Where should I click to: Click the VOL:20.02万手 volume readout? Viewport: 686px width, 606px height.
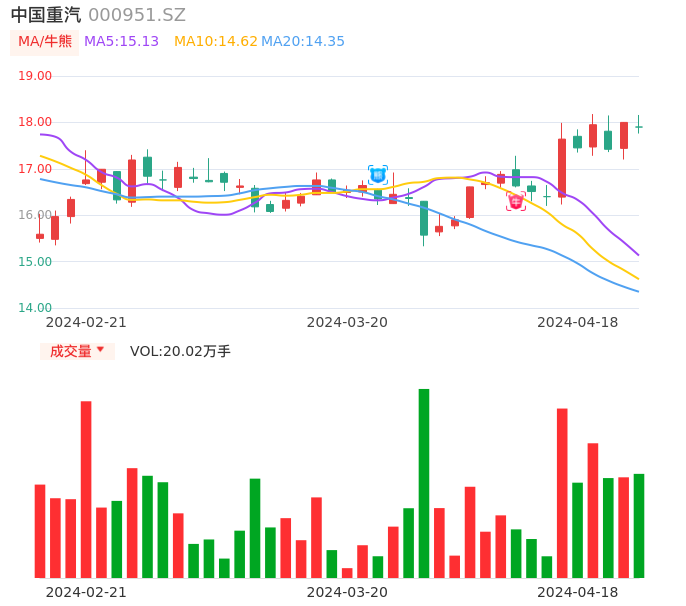pyautogui.click(x=180, y=351)
